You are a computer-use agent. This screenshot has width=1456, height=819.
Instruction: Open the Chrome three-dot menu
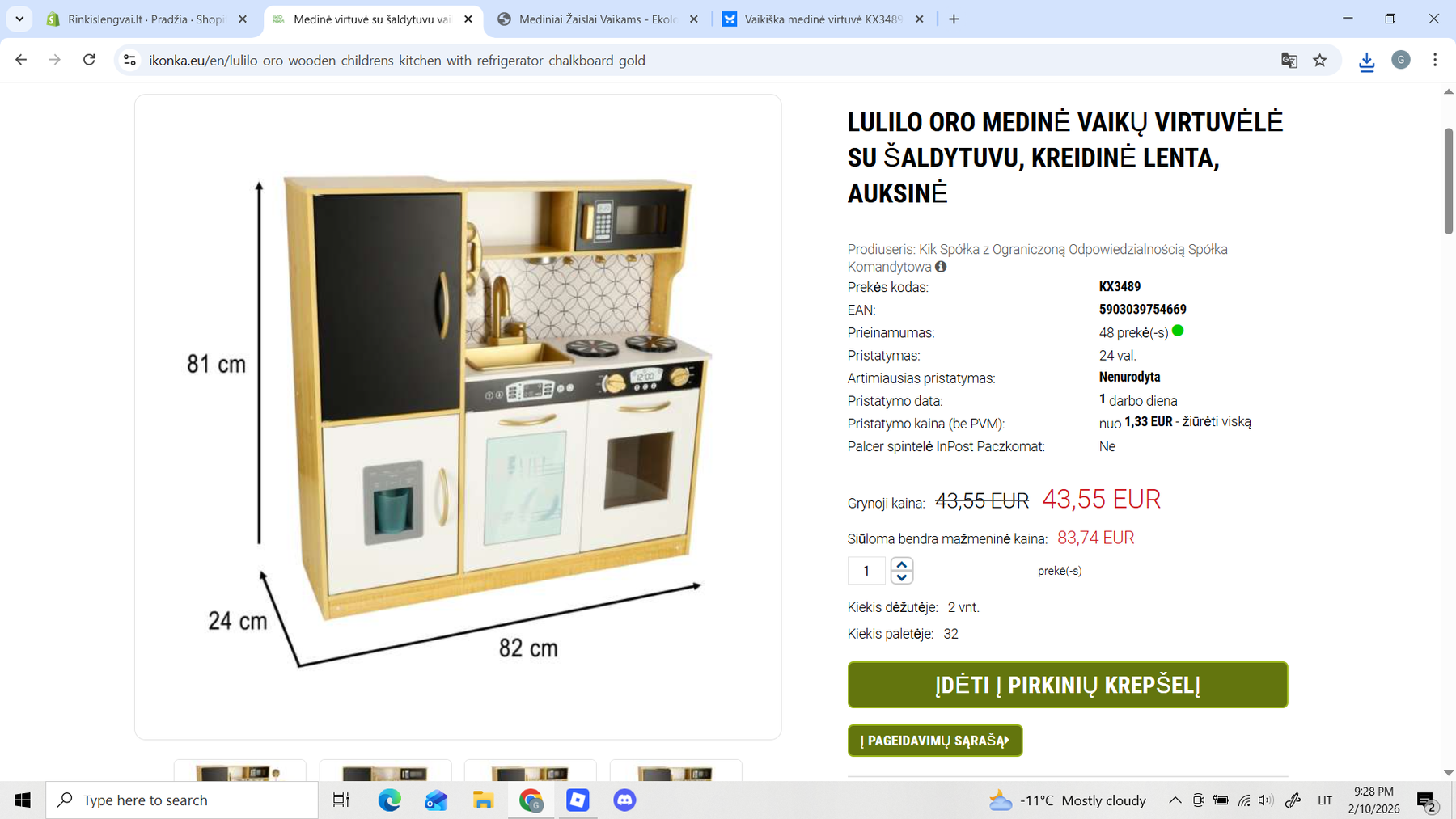pyautogui.click(x=1435, y=60)
